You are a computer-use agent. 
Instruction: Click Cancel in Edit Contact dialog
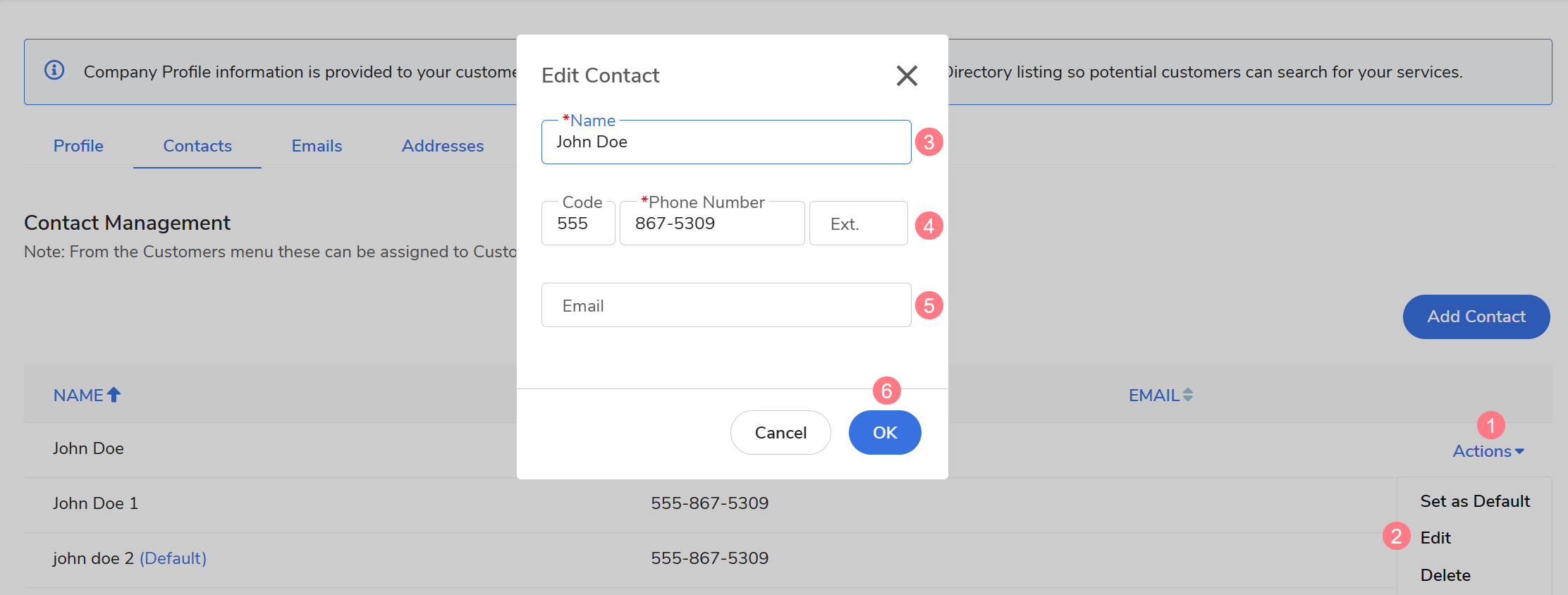[x=780, y=433]
